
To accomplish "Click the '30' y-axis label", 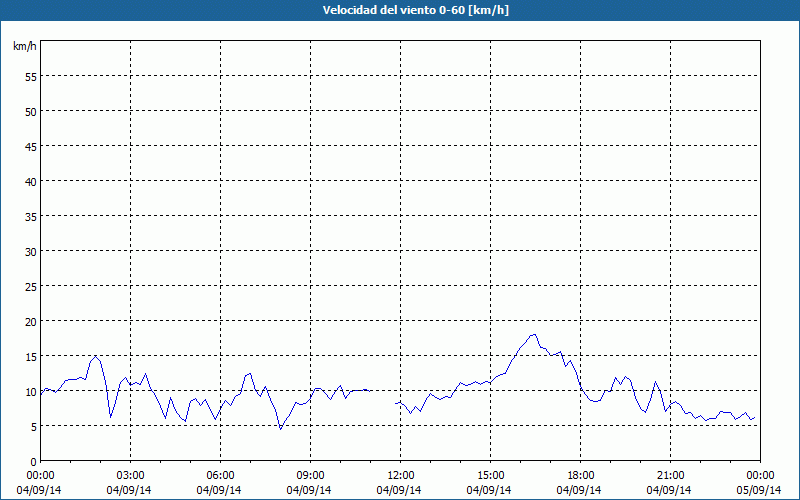I will (x=31, y=252).
